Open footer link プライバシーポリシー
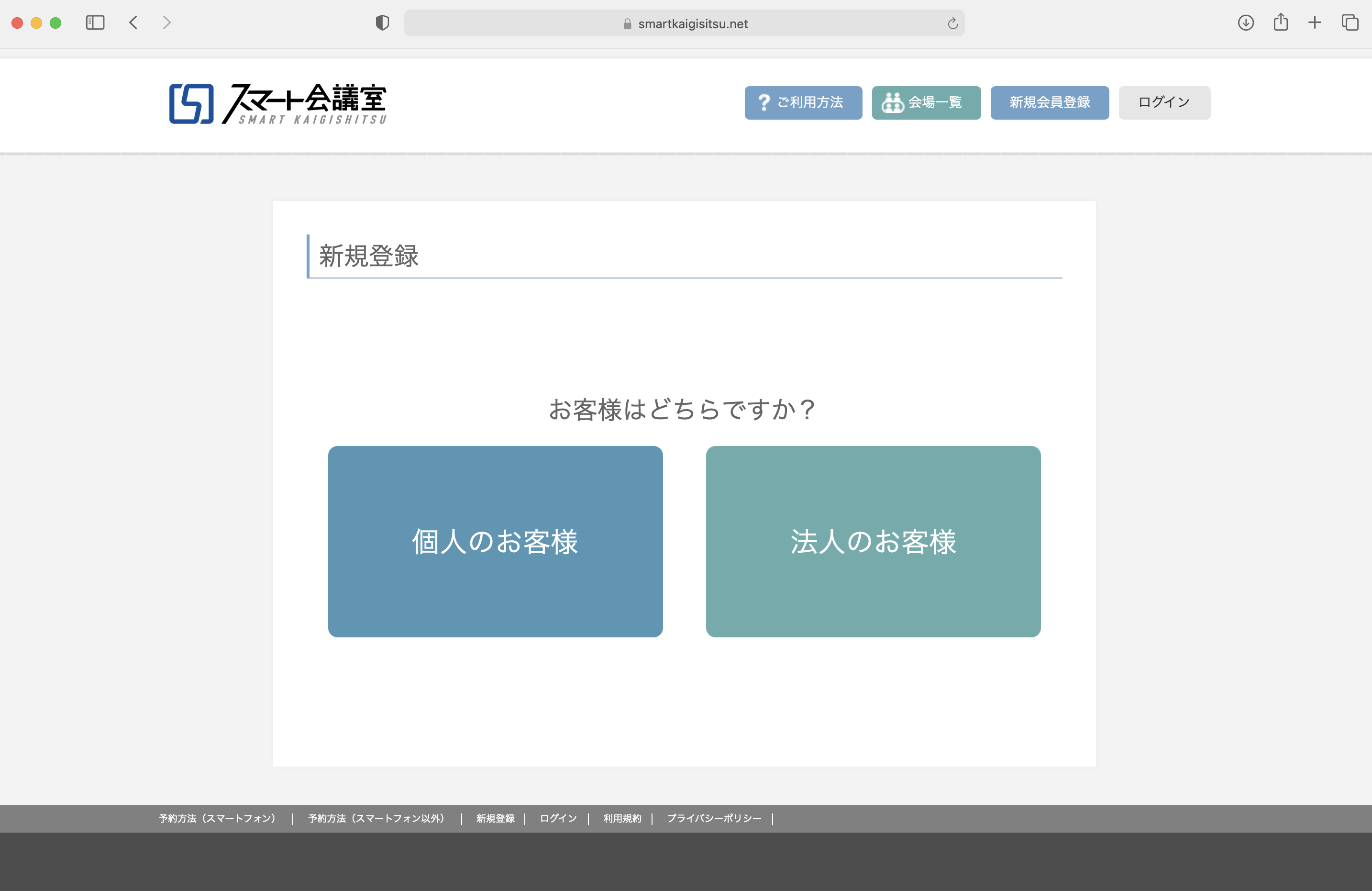The image size is (1372, 891). (714, 818)
